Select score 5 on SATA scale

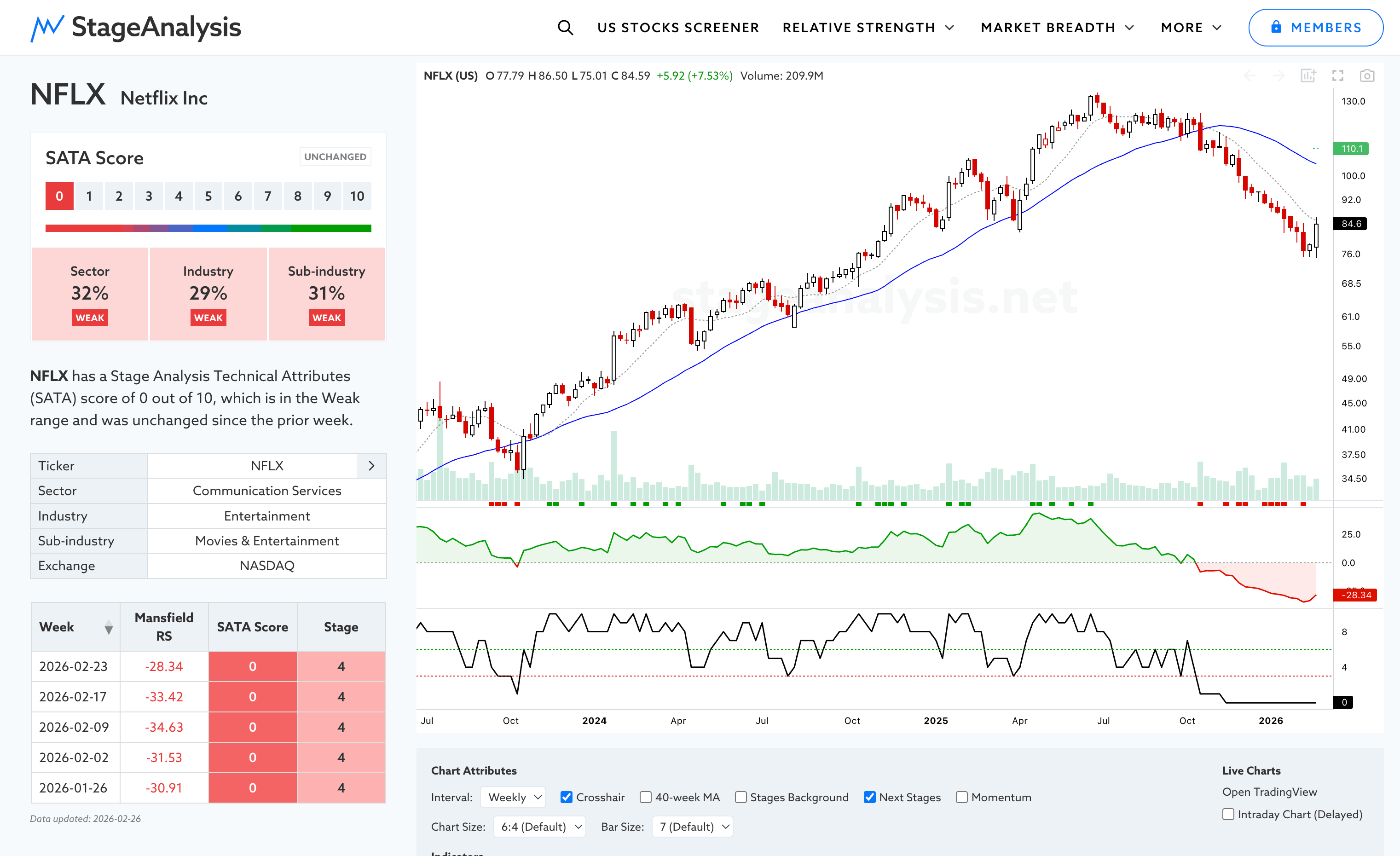(208, 196)
